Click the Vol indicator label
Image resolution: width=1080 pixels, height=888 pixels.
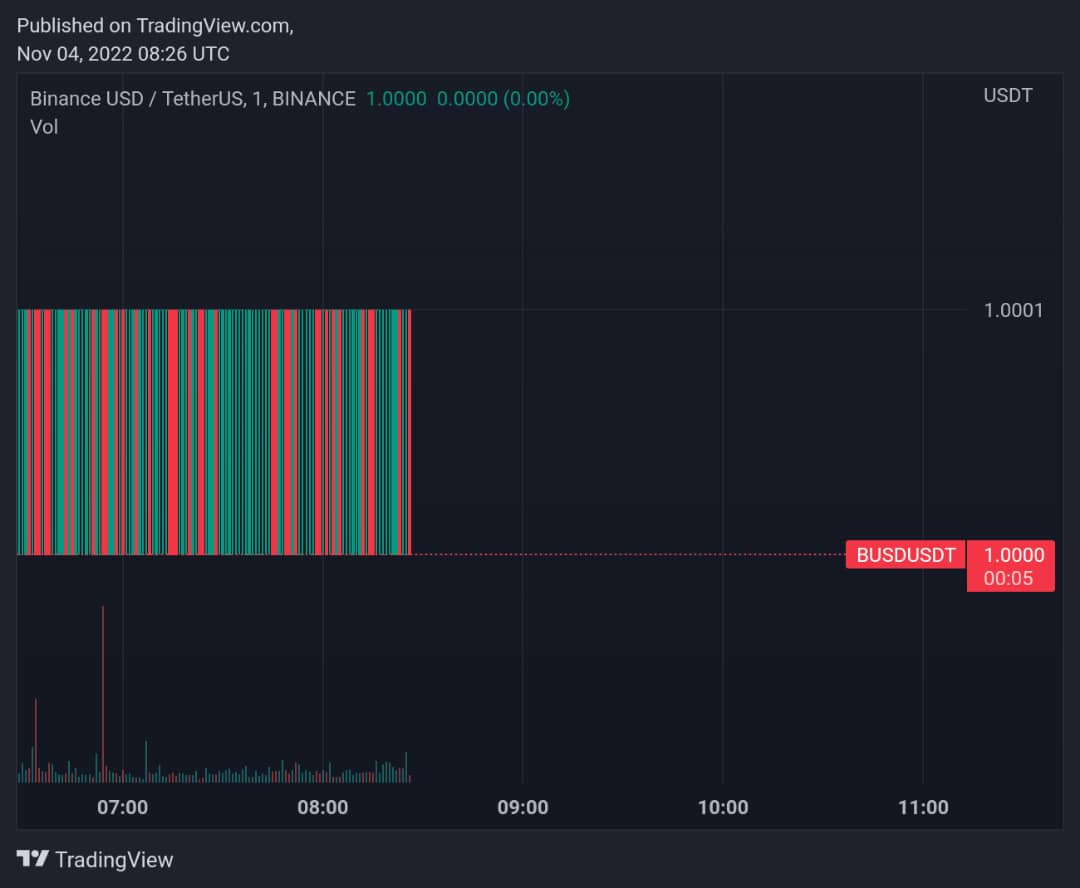point(44,127)
